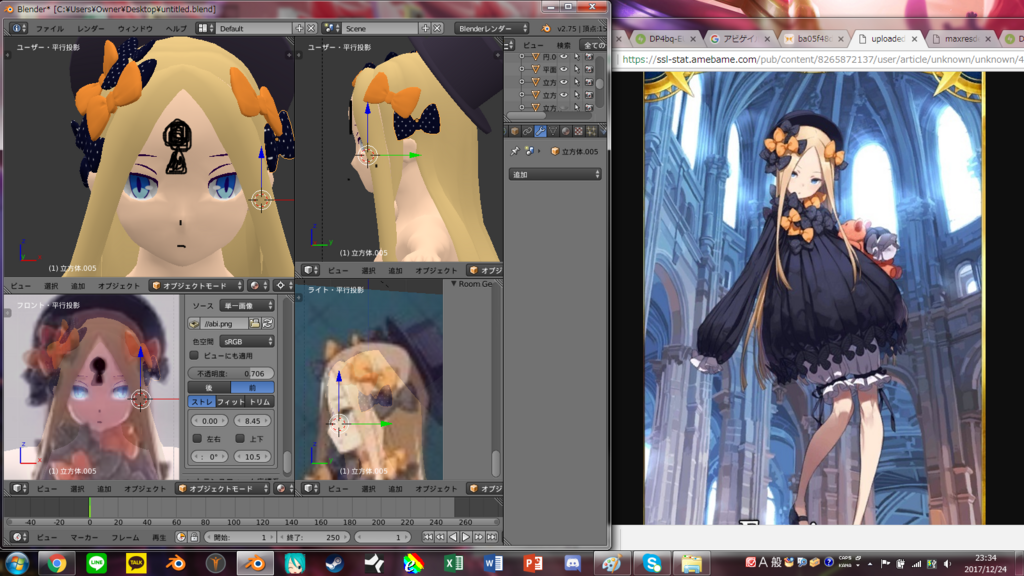Toggle the timeline keyframe auto-record icon
Image resolution: width=1024 pixels, height=576 pixels.
(x=181, y=537)
